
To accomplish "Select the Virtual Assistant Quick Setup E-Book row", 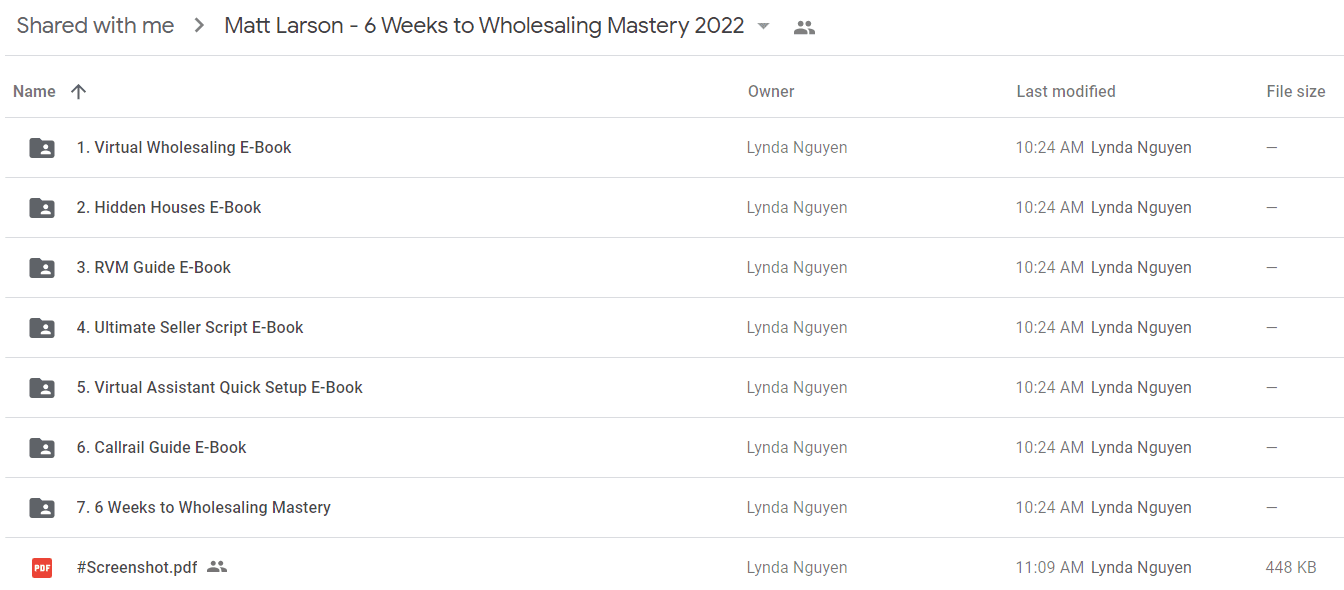I will point(672,388).
